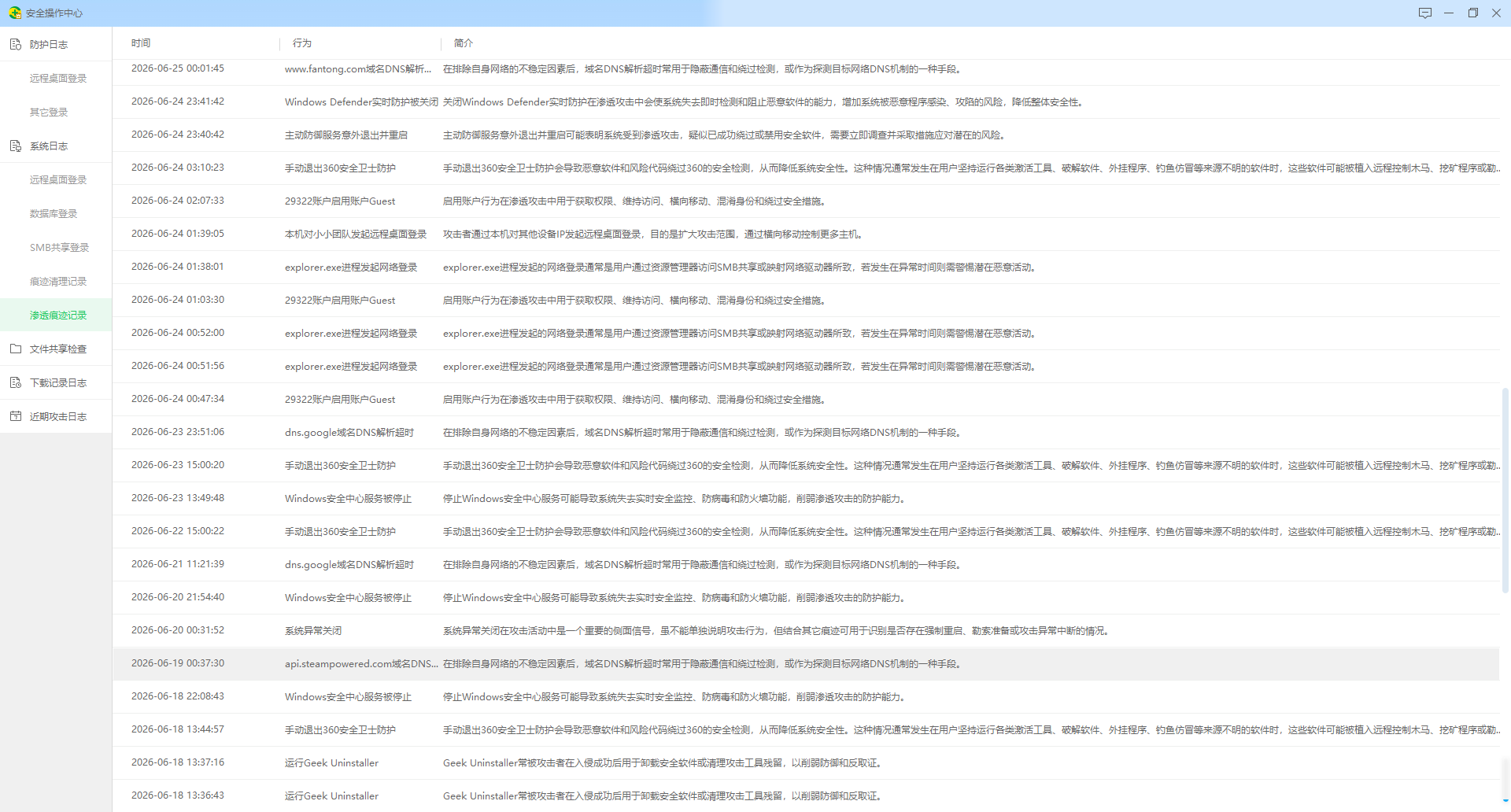This screenshot has height=812, width=1511.
Task: Click the 近期攻击日志 calendar icon
Action: click(16, 416)
